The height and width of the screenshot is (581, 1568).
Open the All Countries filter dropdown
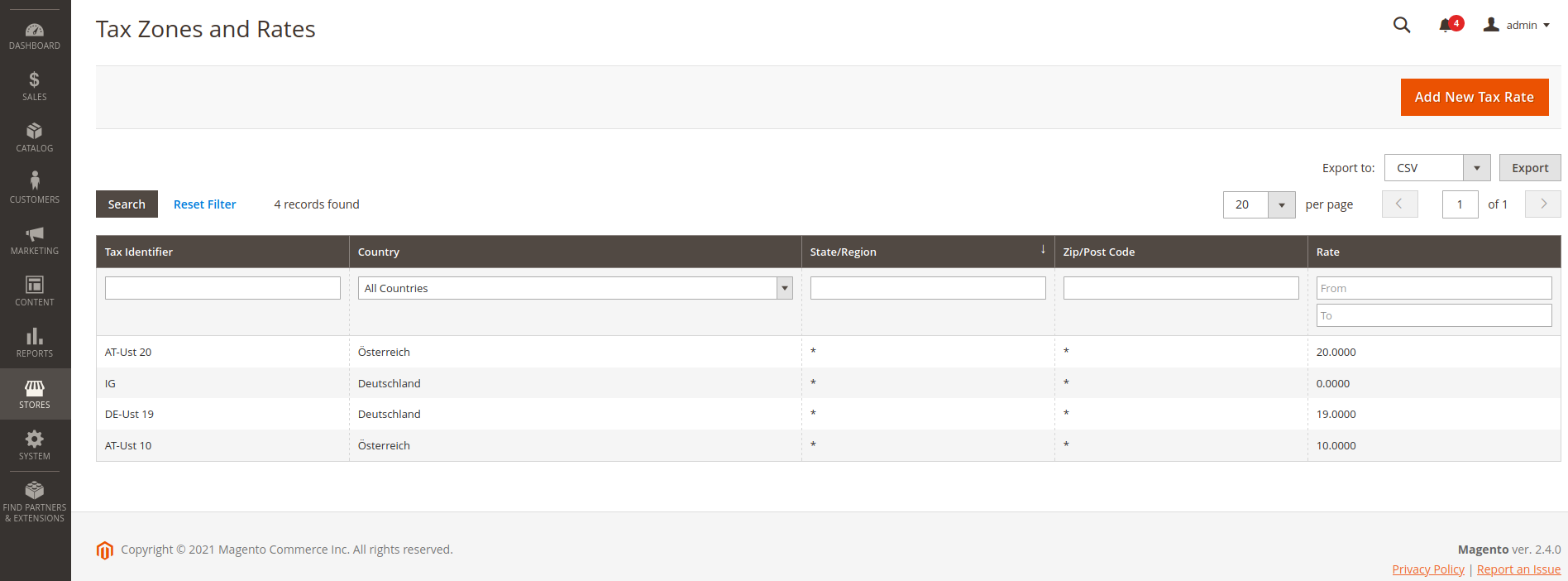[x=575, y=288]
